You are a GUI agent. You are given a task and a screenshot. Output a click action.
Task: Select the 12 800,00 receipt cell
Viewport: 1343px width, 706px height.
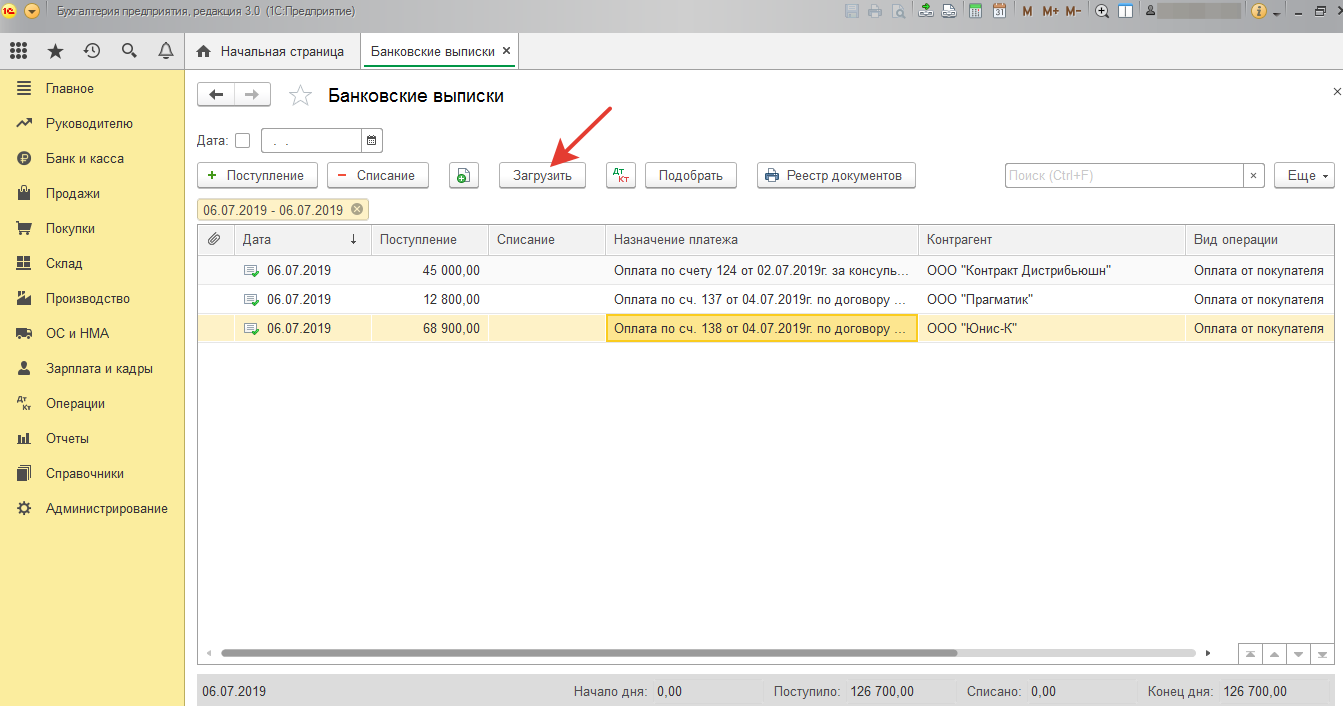[430, 300]
